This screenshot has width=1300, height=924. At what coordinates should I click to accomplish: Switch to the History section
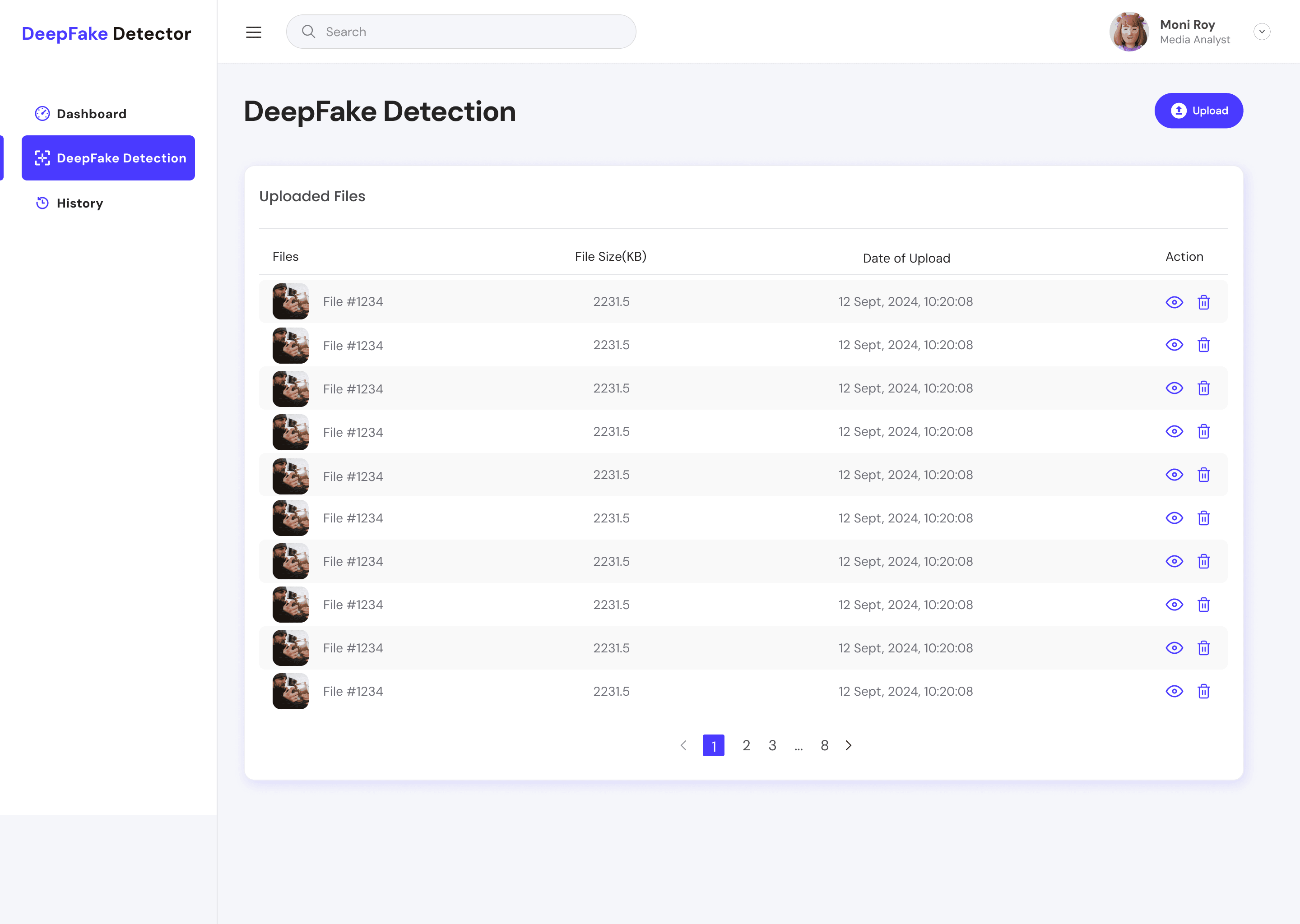click(x=80, y=203)
